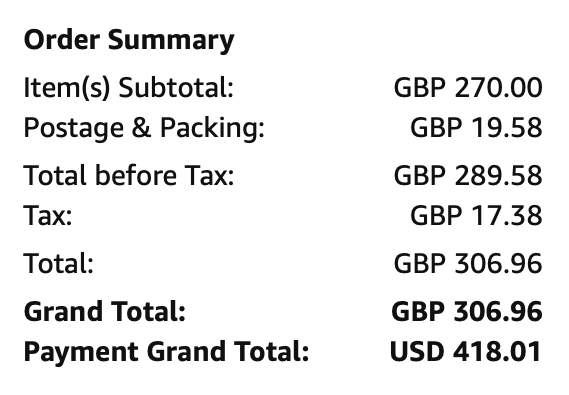
Task: Select the Total before Tax label
Action: (x=129, y=176)
